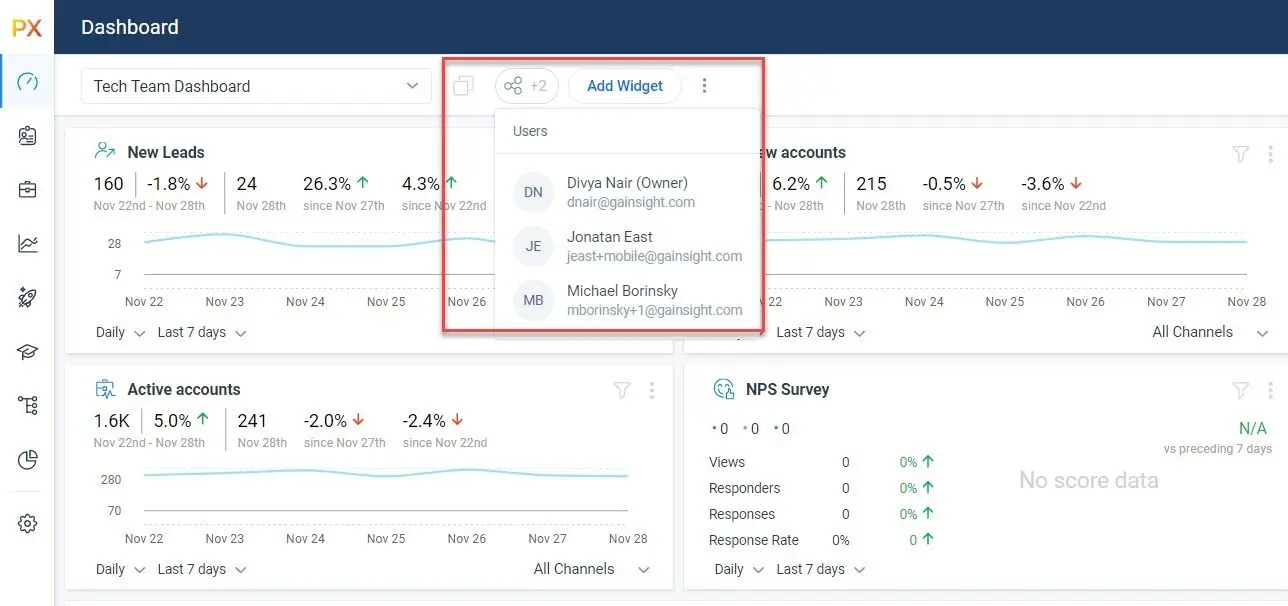
Task: Click the duplicate dashboard copy icon
Action: [463, 86]
